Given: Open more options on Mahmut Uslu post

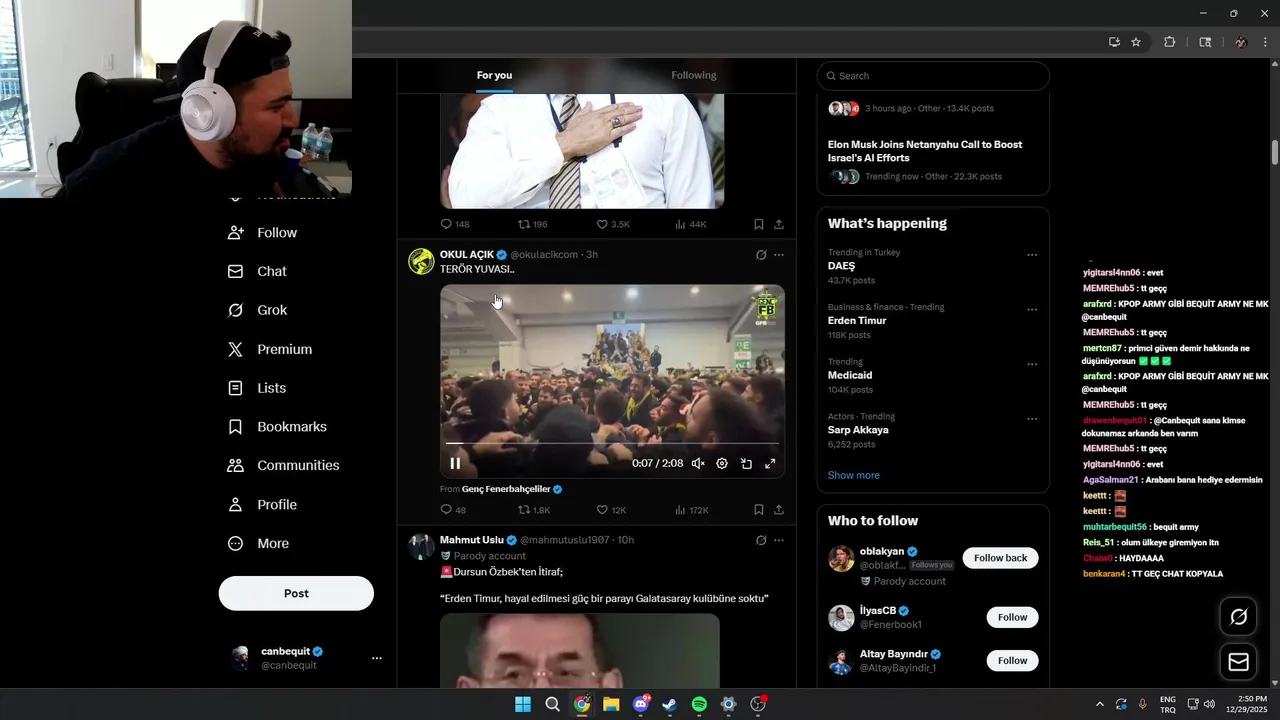Looking at the screenshot, I should (779, 540).
